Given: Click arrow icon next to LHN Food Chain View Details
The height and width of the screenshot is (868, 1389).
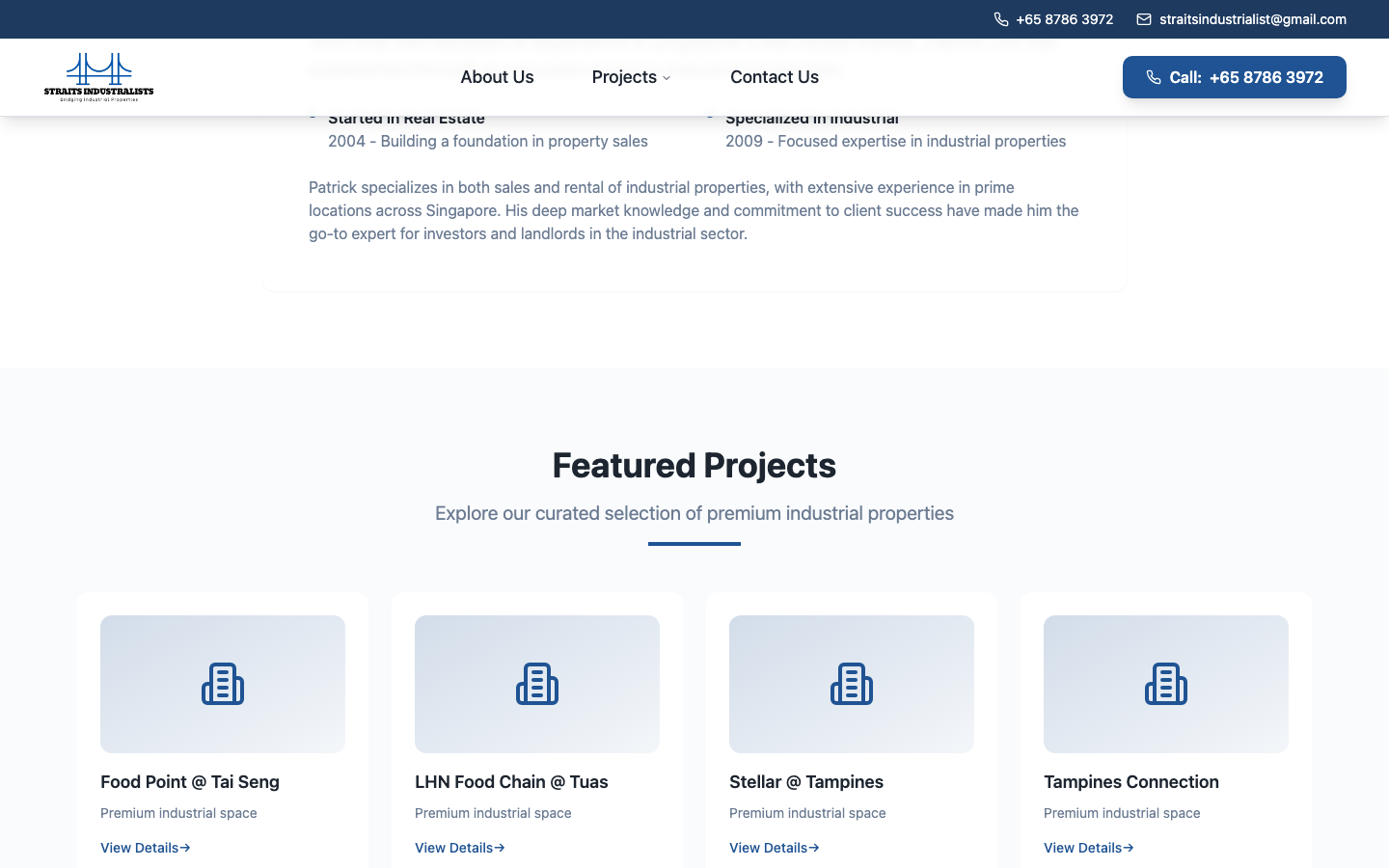Looking at the screenshot, I should (x=500, y=848).
